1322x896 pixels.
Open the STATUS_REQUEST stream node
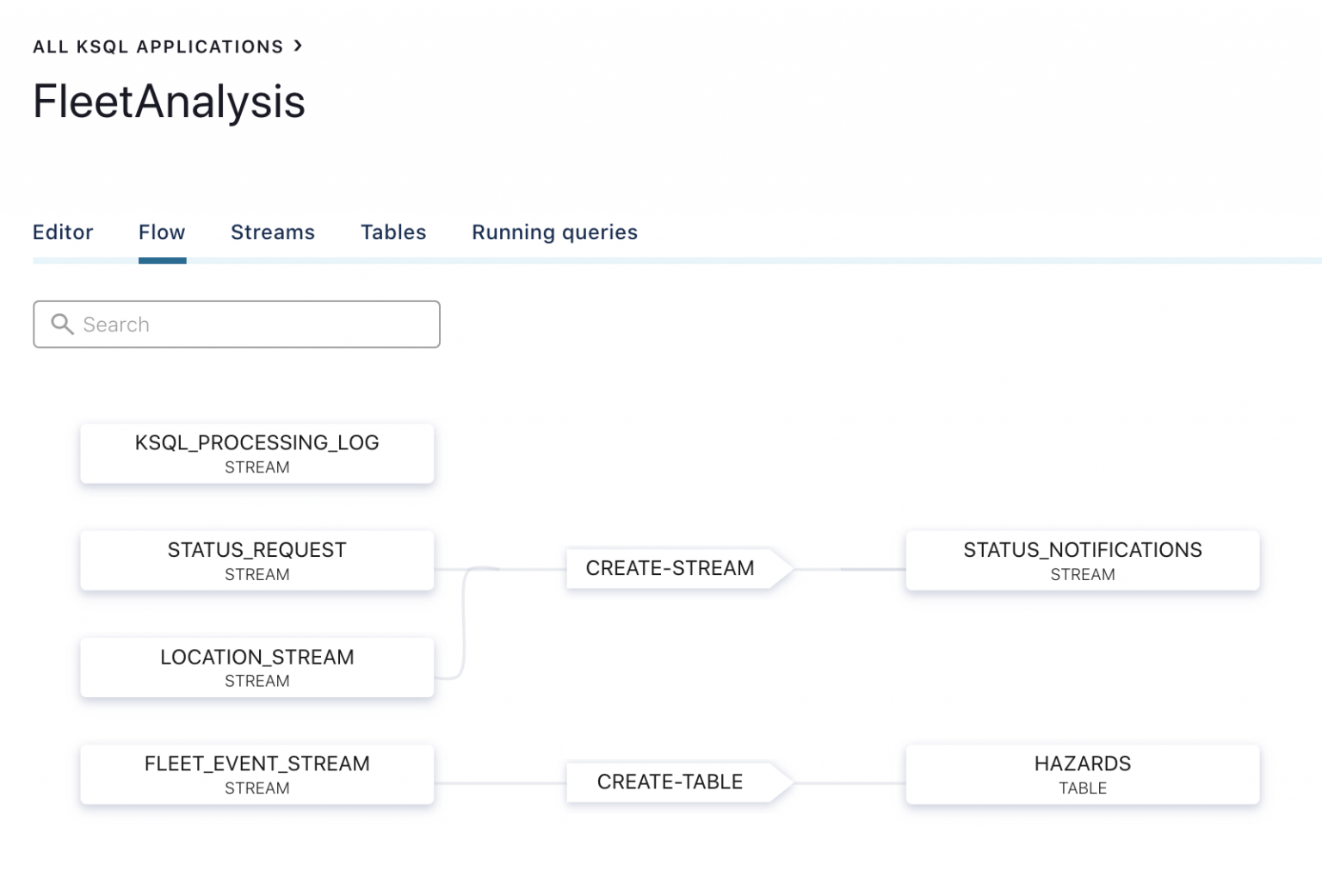click(x=256, y=559)
